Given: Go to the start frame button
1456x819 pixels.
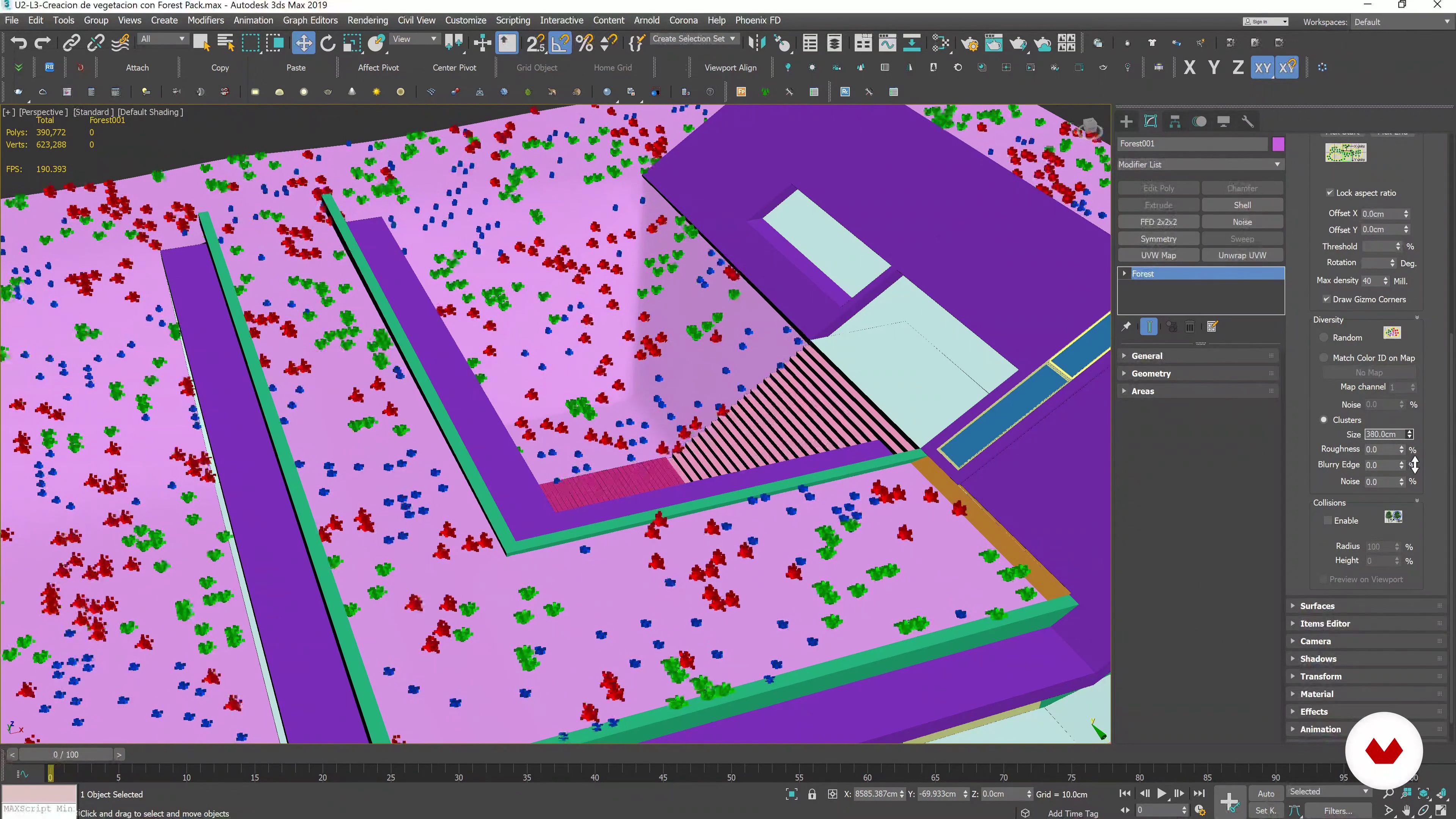Looking at the screenshot, I should tap(1125, 794).
